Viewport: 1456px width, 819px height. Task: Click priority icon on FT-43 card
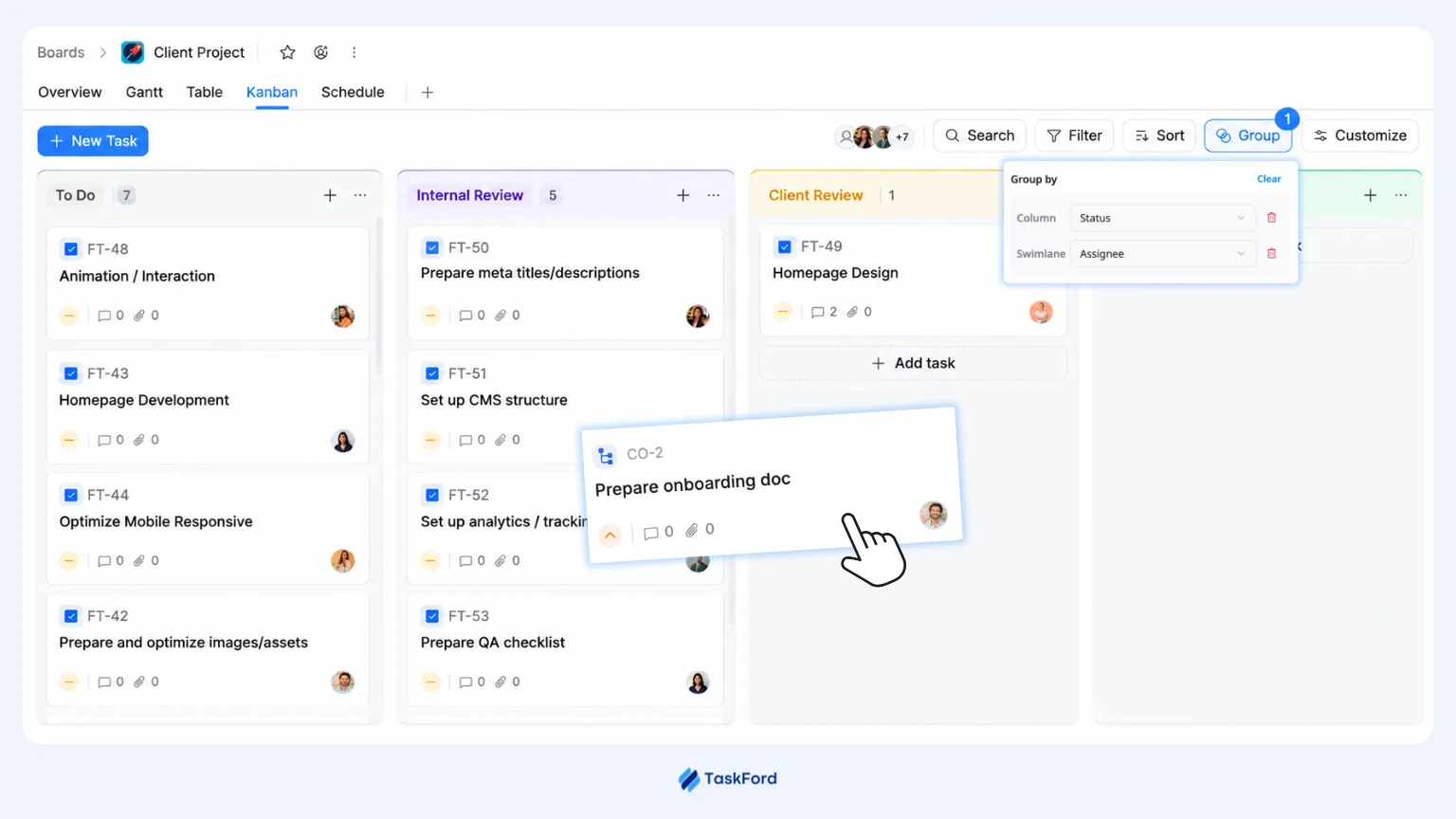click(69, 440)
